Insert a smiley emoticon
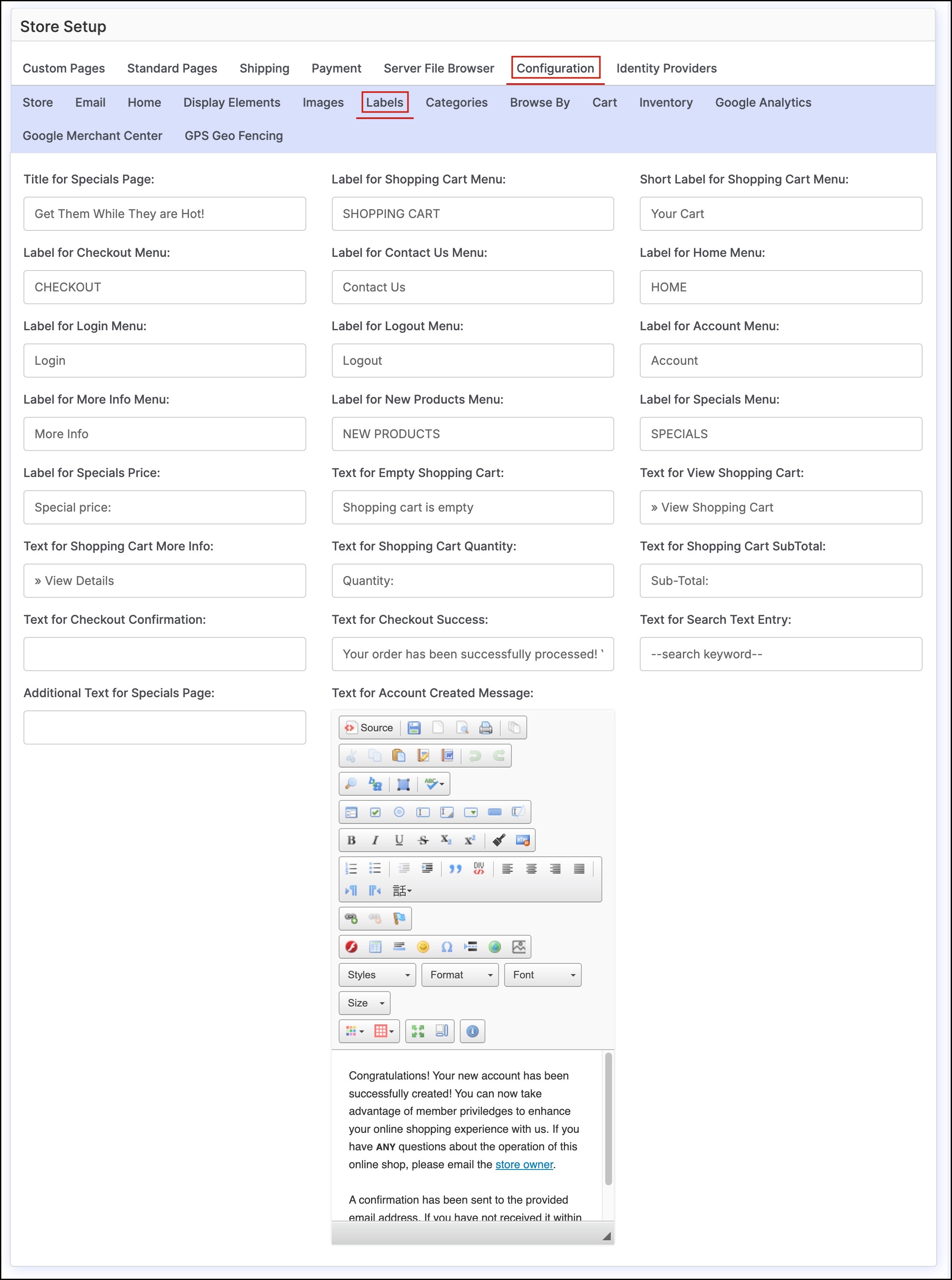The height and width of the screenshot is (1280, 952). (x=423, y=946)
